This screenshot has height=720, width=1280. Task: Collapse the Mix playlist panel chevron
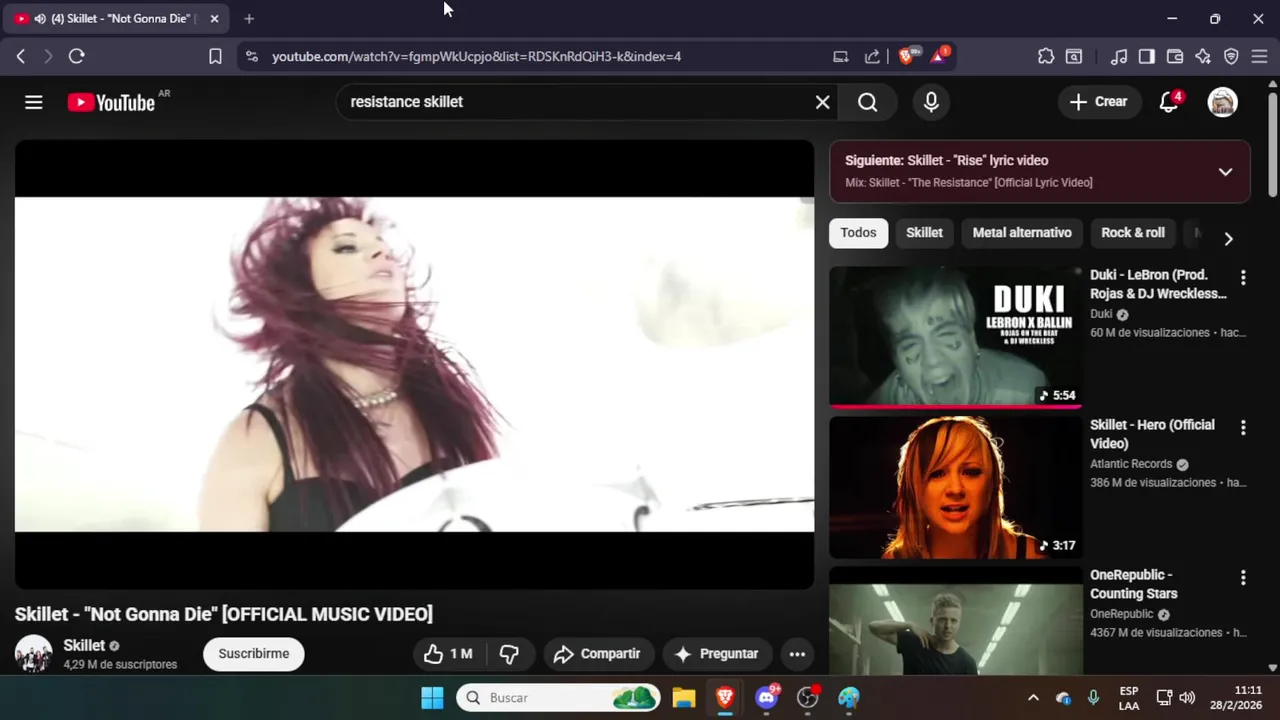click(1225, 172)
